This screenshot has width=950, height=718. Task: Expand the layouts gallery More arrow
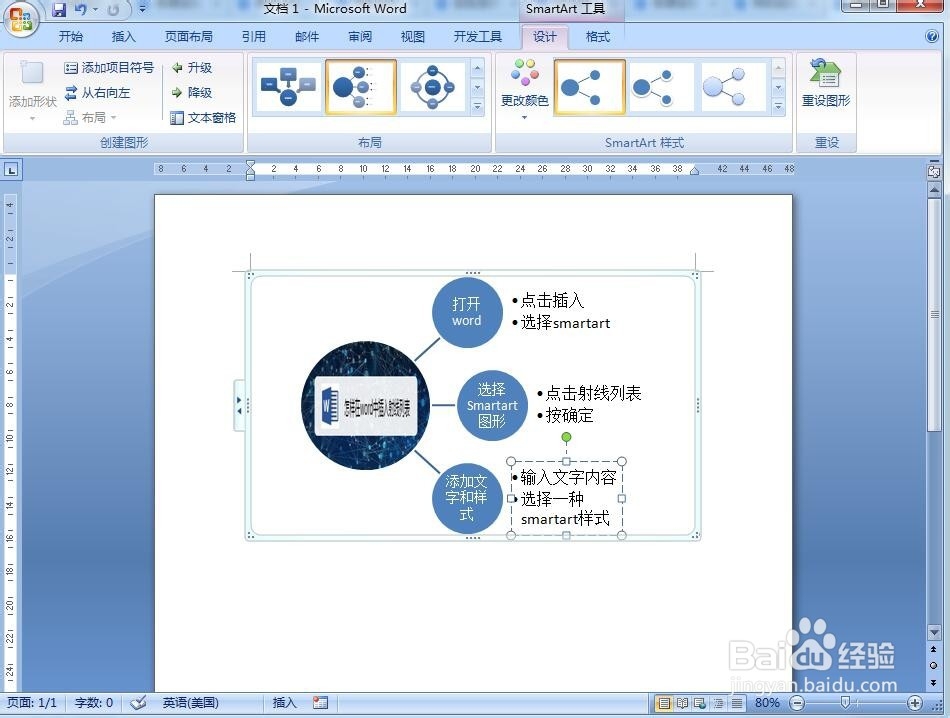coord(477,107)
